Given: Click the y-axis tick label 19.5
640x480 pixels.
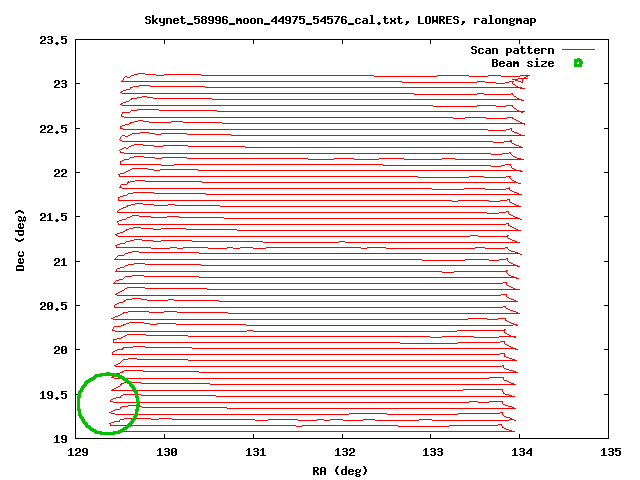Looking at the screenshot, I should coord(53,395).
